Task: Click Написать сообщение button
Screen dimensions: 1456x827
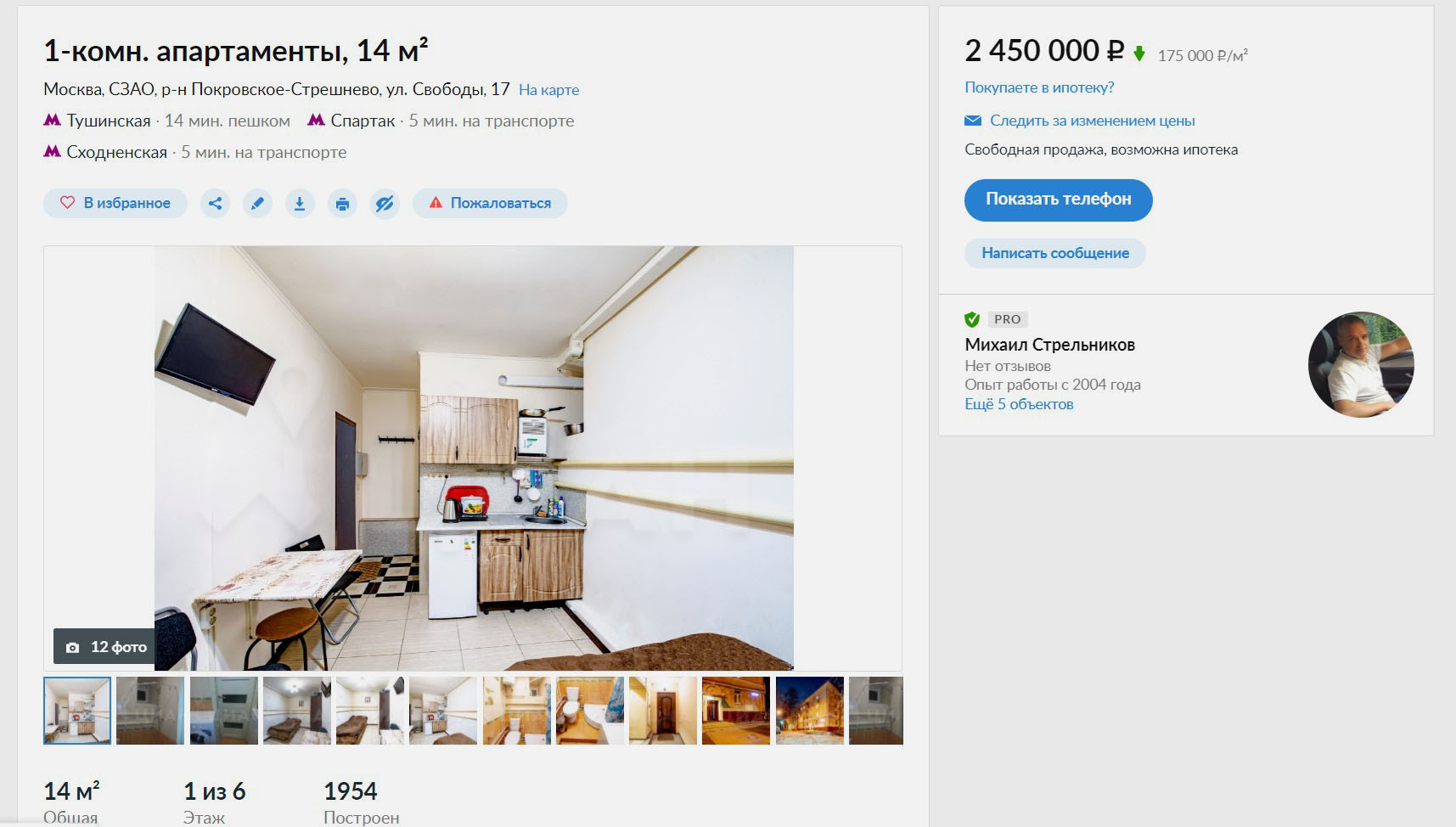Action: coord(1055,253)
